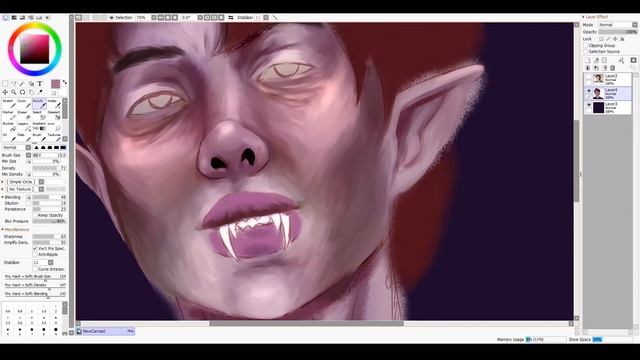The width and height of the screenshot is (640, 360).
Task: Click the Brush Size slider
Action: pyautogui.click(x=49, y=155)
